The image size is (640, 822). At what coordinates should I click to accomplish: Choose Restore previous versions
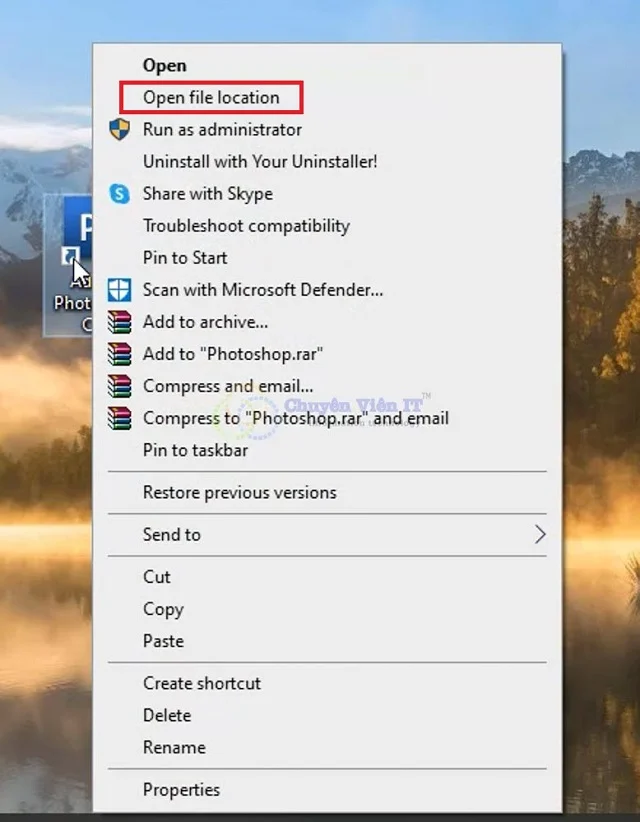click(240, 493)
